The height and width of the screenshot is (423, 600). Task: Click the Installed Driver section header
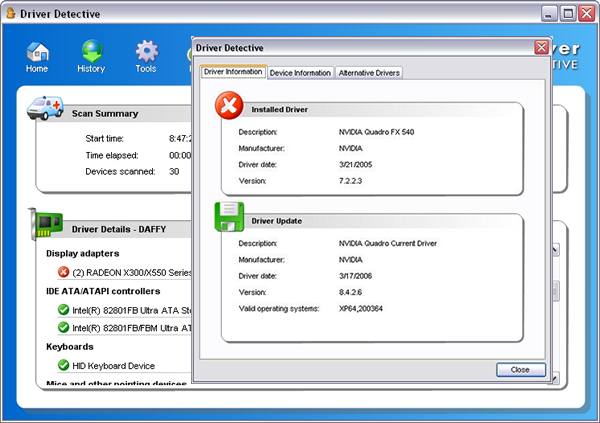coord(280,109)
